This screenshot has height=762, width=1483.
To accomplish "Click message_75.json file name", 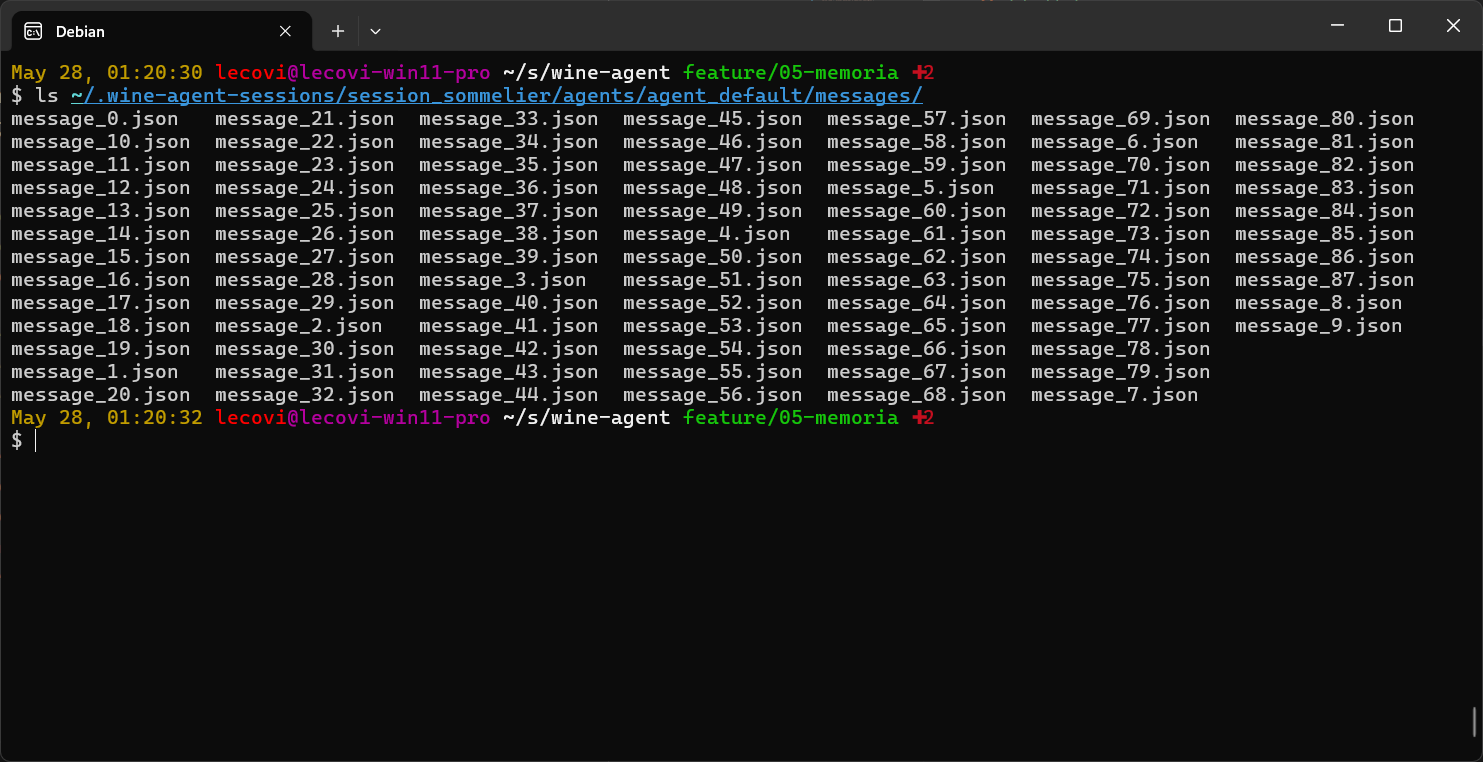I will click(1120, 280).
